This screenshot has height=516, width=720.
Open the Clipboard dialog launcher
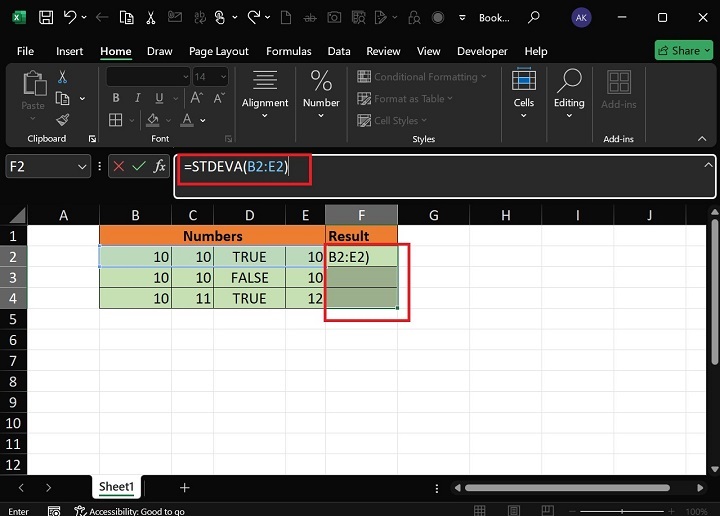(x=92, y=139)
